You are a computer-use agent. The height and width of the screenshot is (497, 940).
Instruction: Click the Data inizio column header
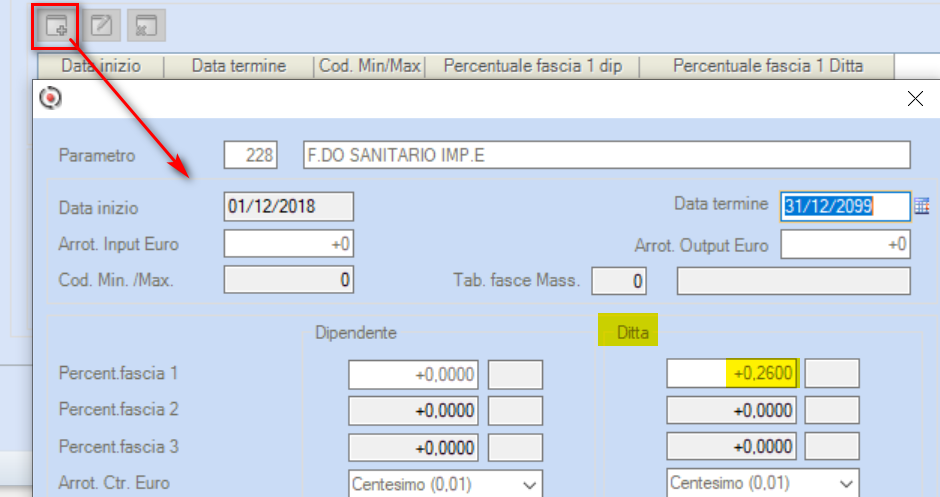pos(101,66)
